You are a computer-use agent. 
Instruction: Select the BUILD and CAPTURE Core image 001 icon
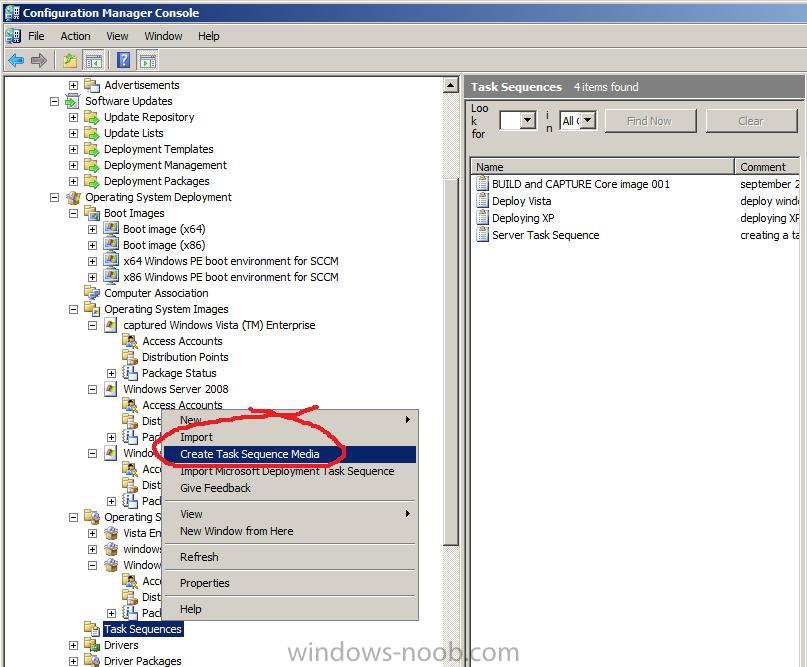pyautogui.click(x=482, y=184)
